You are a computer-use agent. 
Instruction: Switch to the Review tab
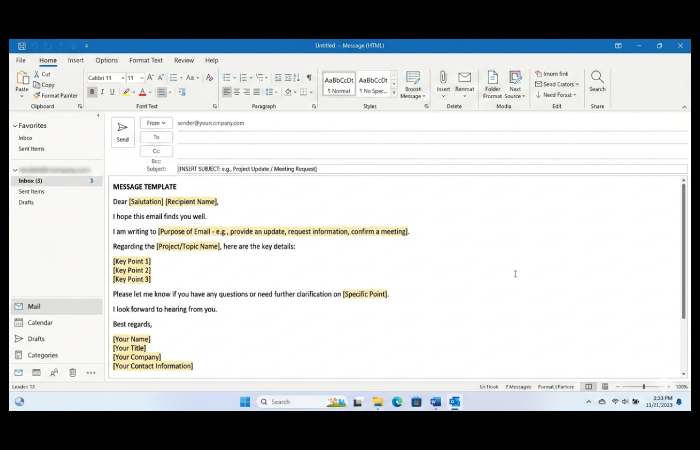[184, 60]
